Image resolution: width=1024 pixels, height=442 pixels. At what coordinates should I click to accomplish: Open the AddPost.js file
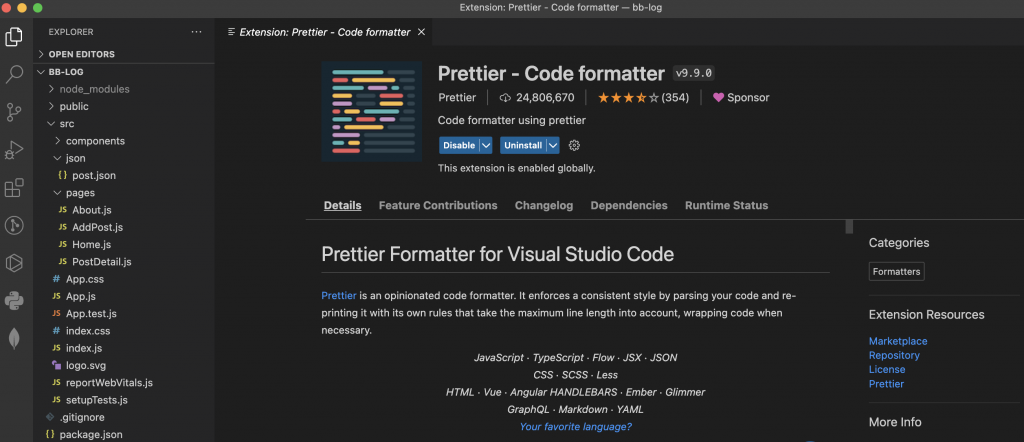pyautogui.click(x=97, y=227)
